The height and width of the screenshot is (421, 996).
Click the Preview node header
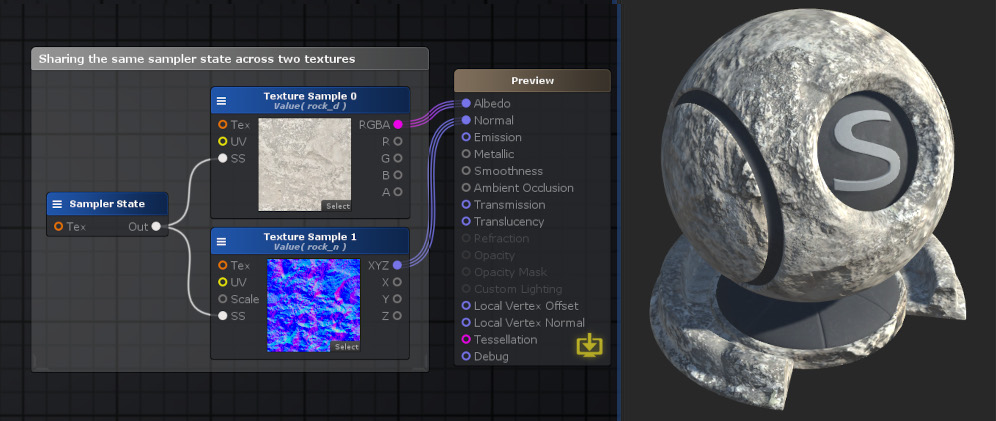(x=532, y=80)
